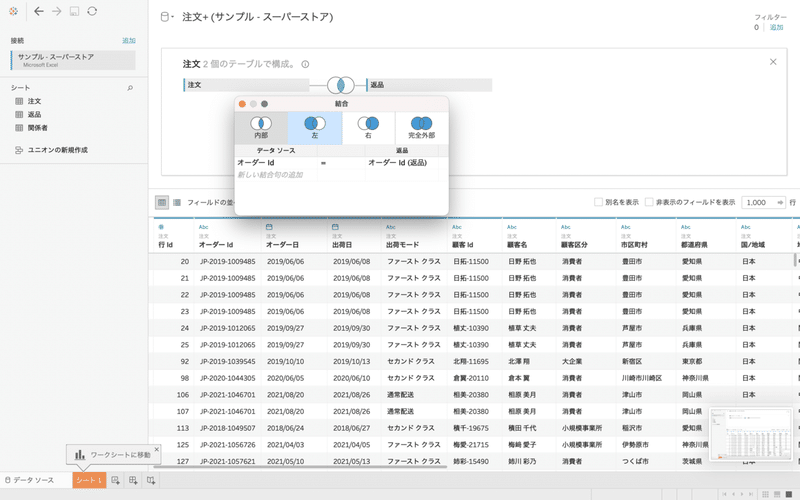Viewport: 800px width, 500px height.
Task: Switch to the metadata list view icon
Action: (x=177, y=203)
